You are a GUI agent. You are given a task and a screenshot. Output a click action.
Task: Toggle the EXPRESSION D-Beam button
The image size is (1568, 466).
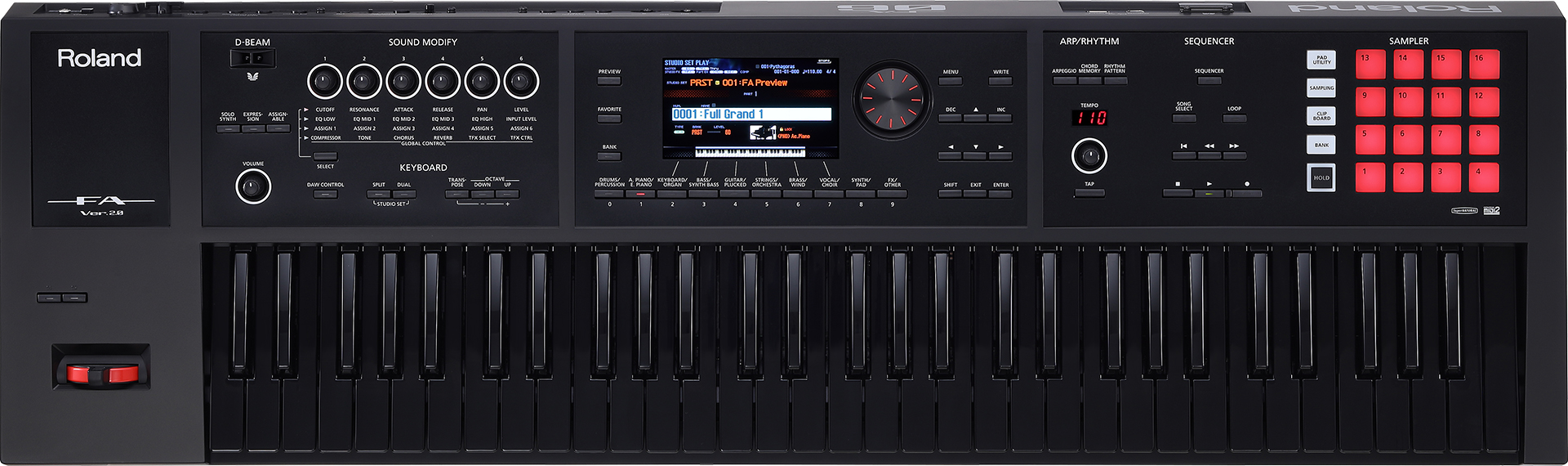coord(253,128)
